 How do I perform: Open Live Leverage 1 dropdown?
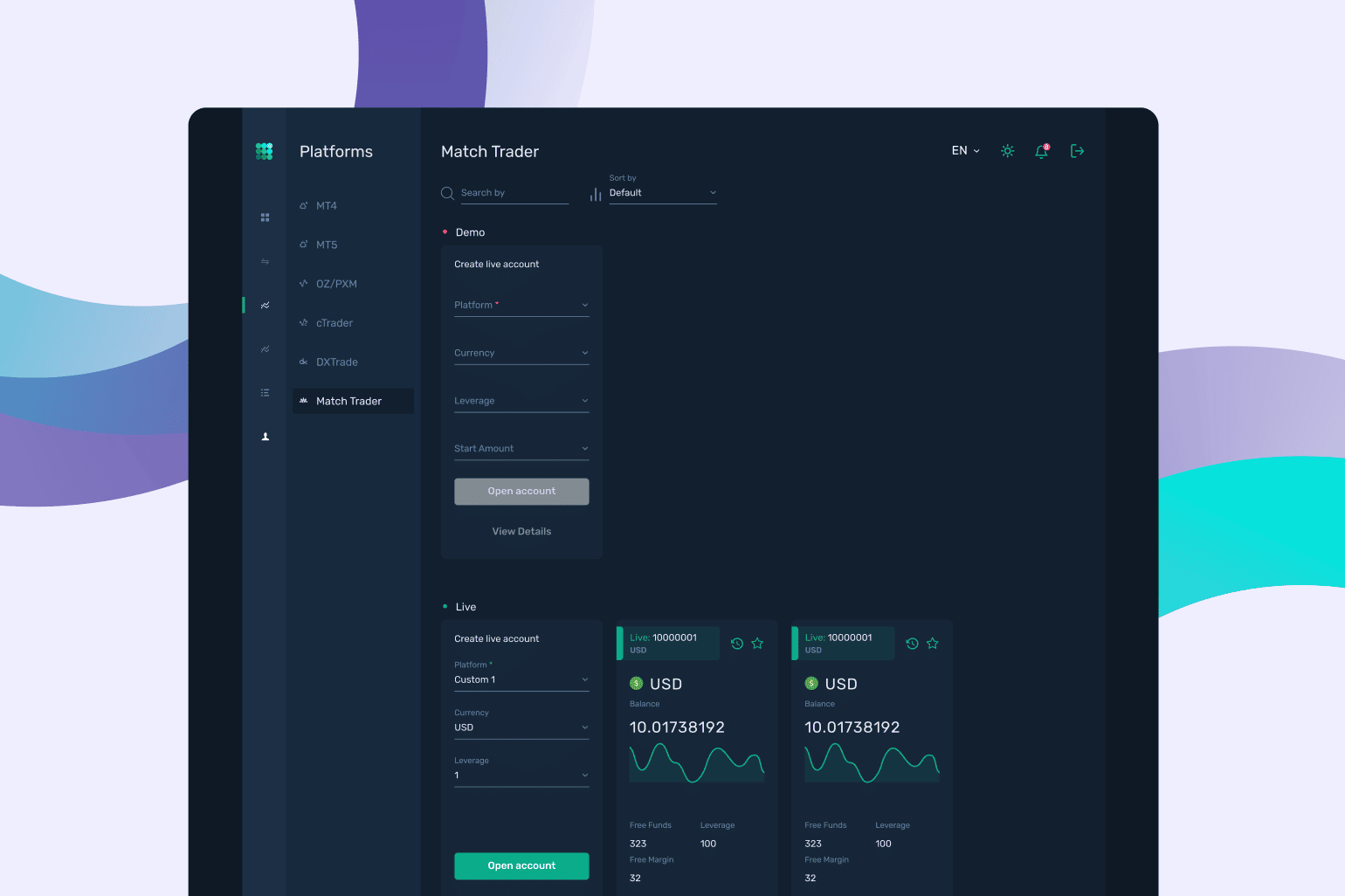tap(521, 771)
